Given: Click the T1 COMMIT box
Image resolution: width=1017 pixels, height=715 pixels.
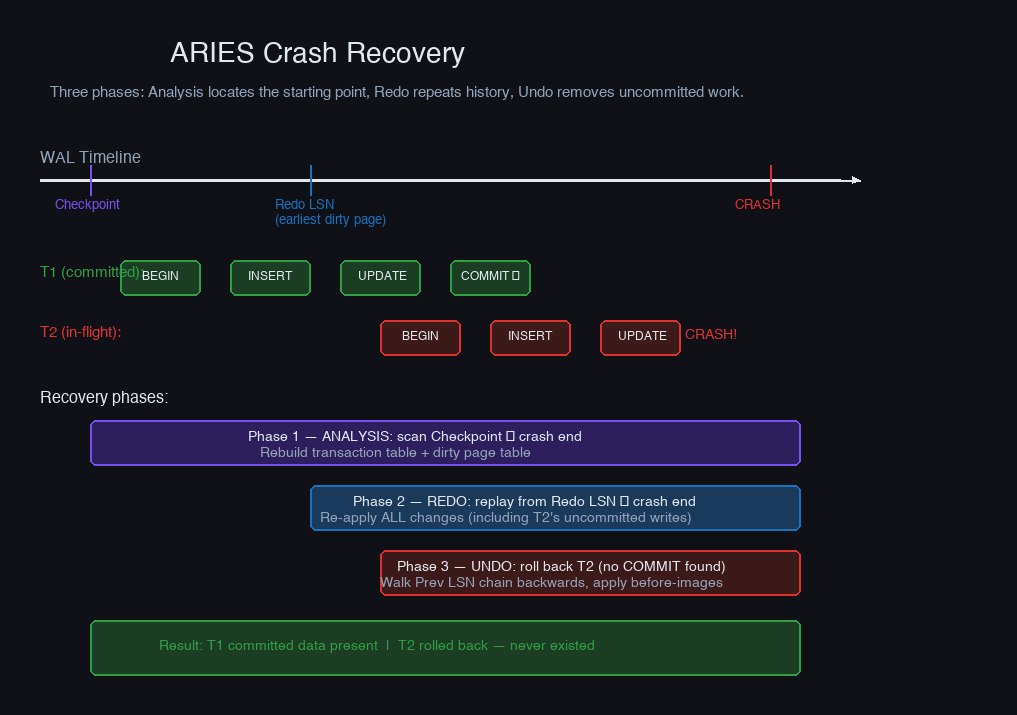Looking at the screenshot, I should click(x=490, y=277).
